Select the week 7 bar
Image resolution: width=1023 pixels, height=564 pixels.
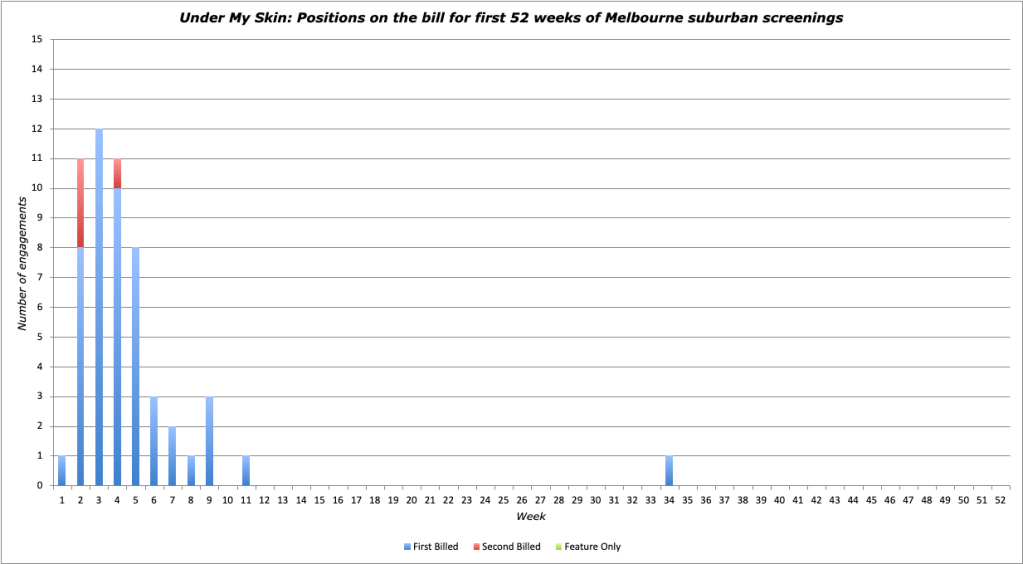172,456
